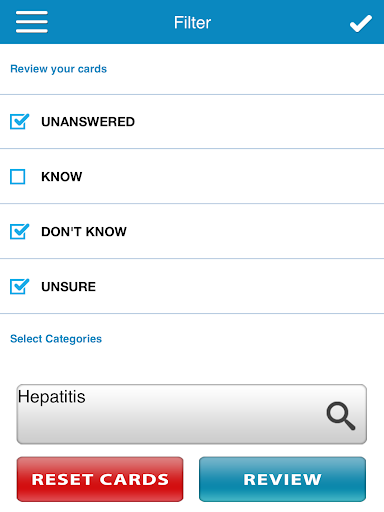
Task: Click the Review your cards heading
Action: [59, 69]
